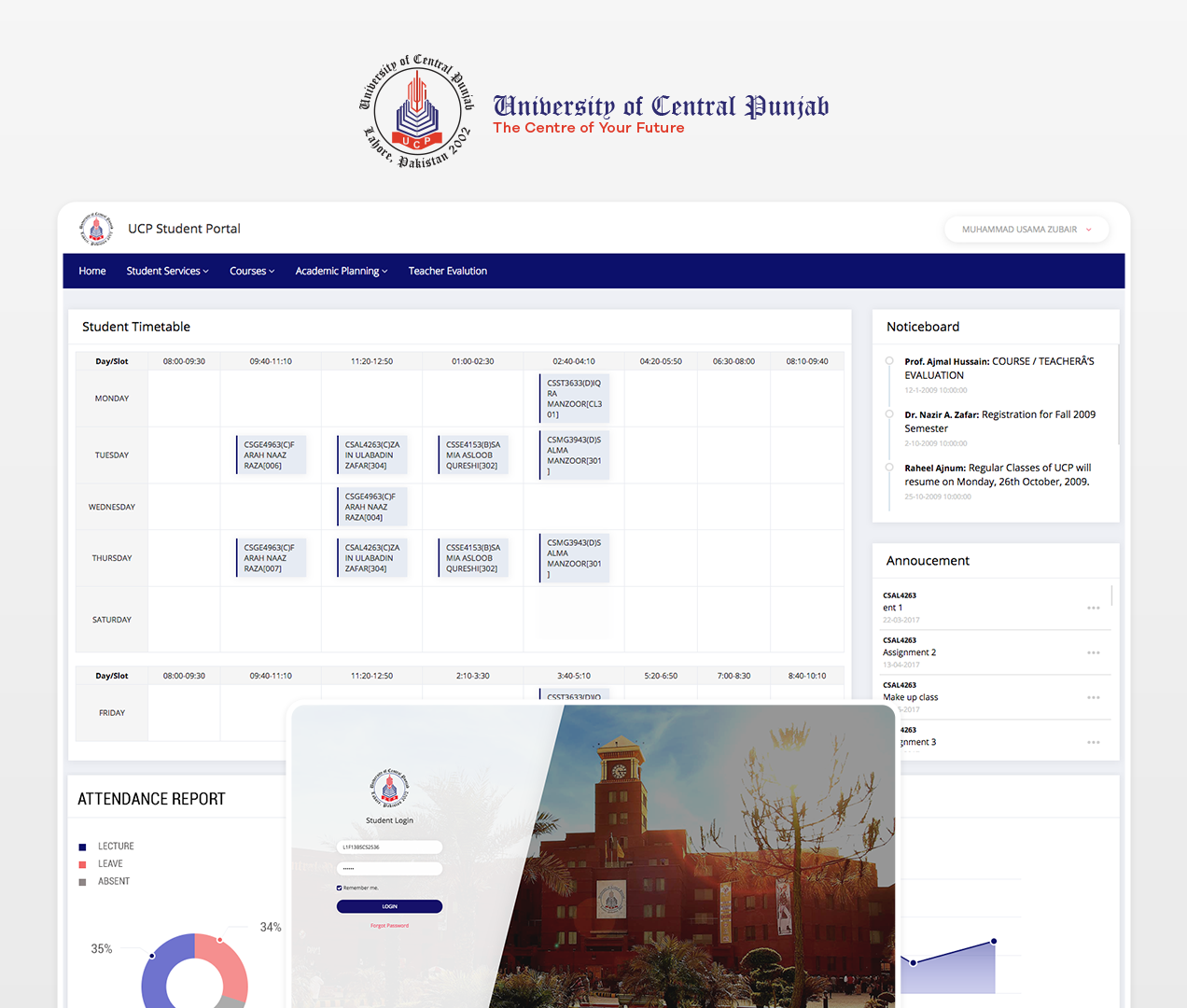Screen dimensions: 1187x1008
Task: Open options dots for Assignment 2 announcement
Action: click(1093, 652)
